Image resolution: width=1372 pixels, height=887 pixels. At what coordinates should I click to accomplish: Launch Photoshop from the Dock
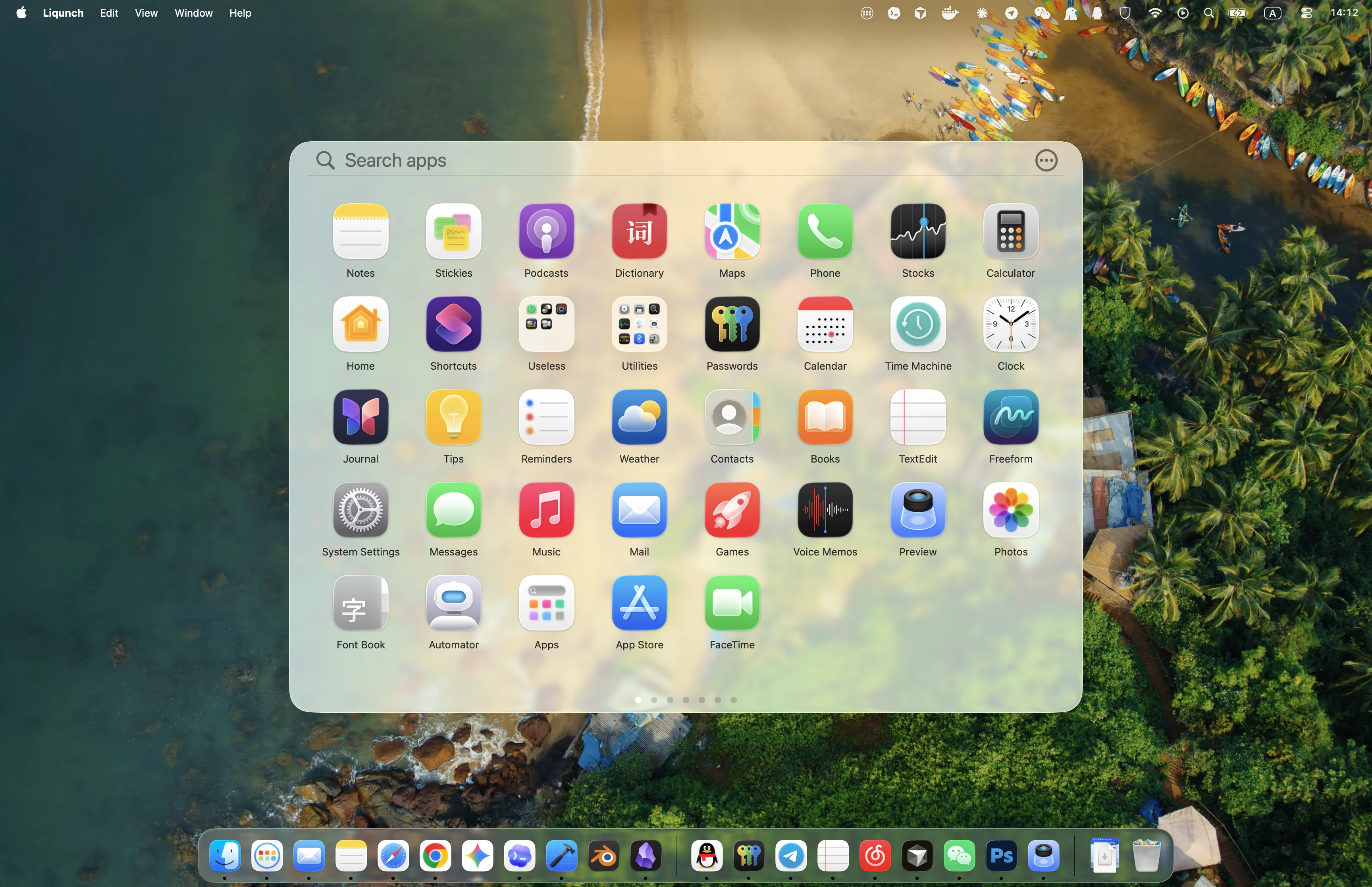click(x=1002, y=855)
